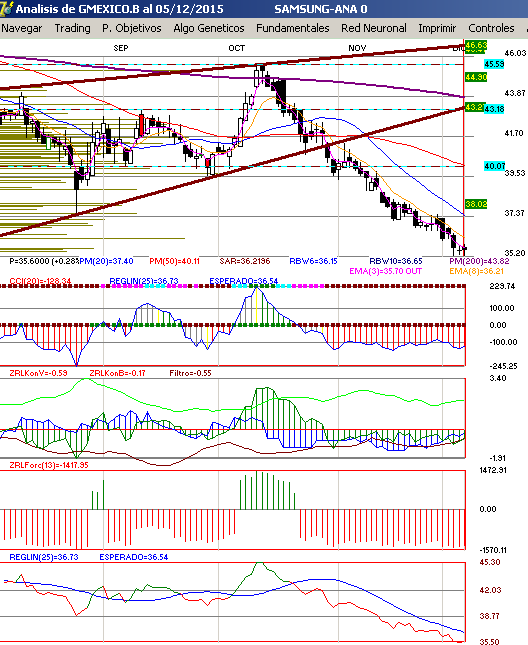528x645 pixels.
Task: Click the 43.18 cyan price level tag
Action: (494, 109)
